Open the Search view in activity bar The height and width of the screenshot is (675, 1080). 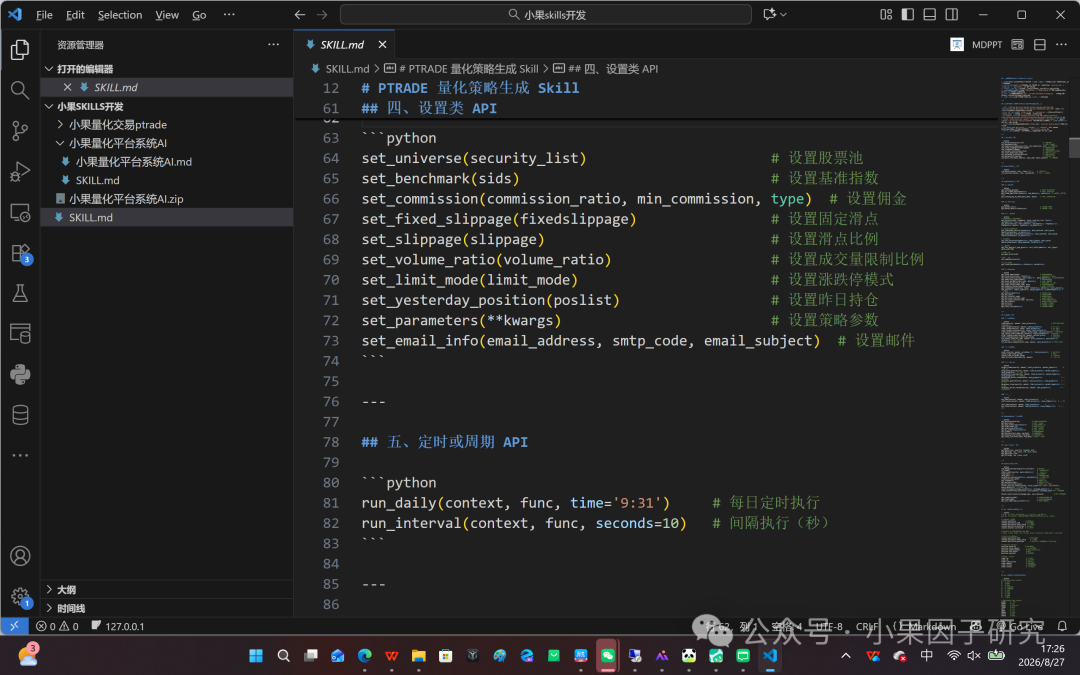(x=20, y=90)
